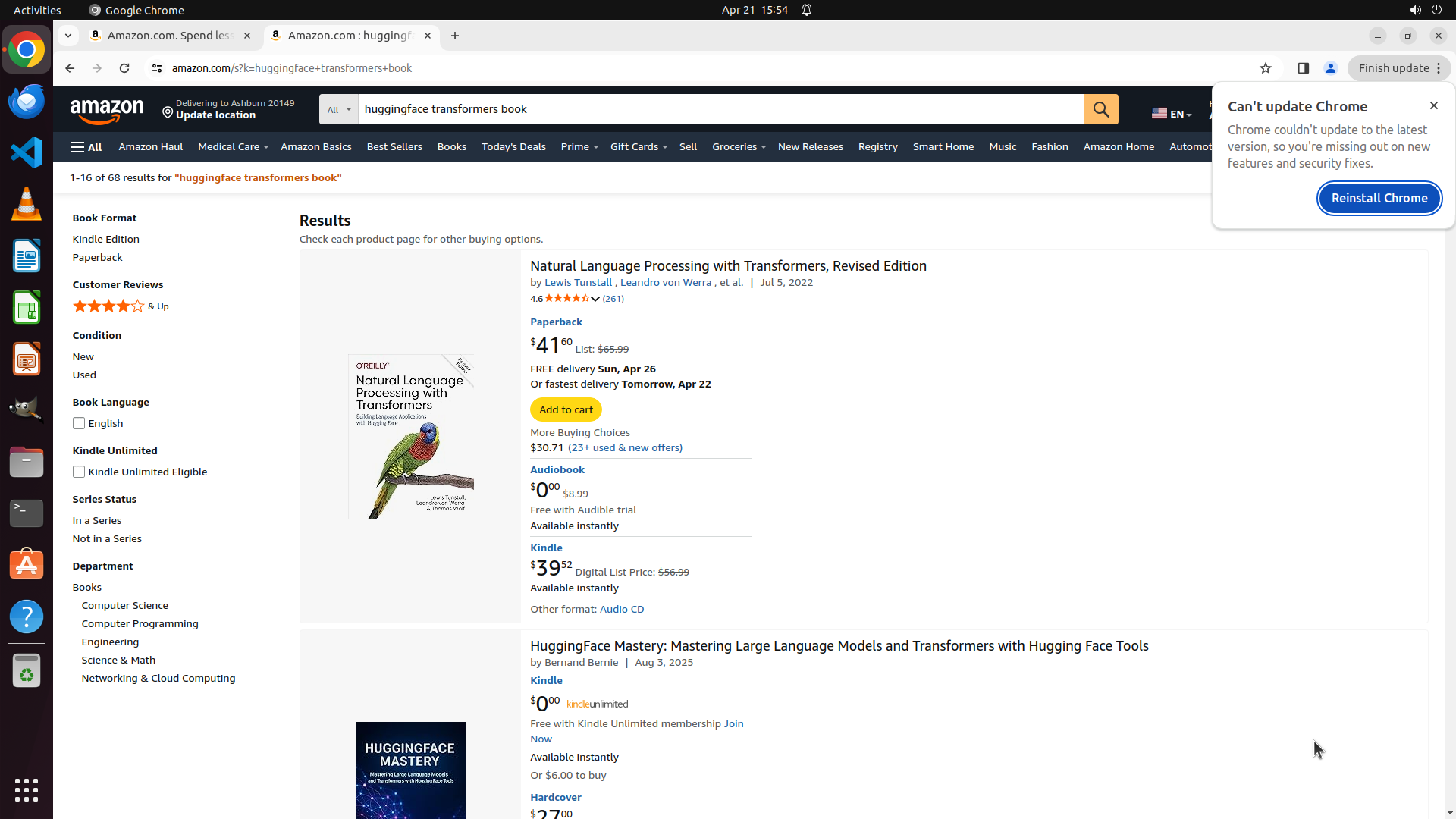
Task: Open the All hamburger menu
Action: click(86, 147)
